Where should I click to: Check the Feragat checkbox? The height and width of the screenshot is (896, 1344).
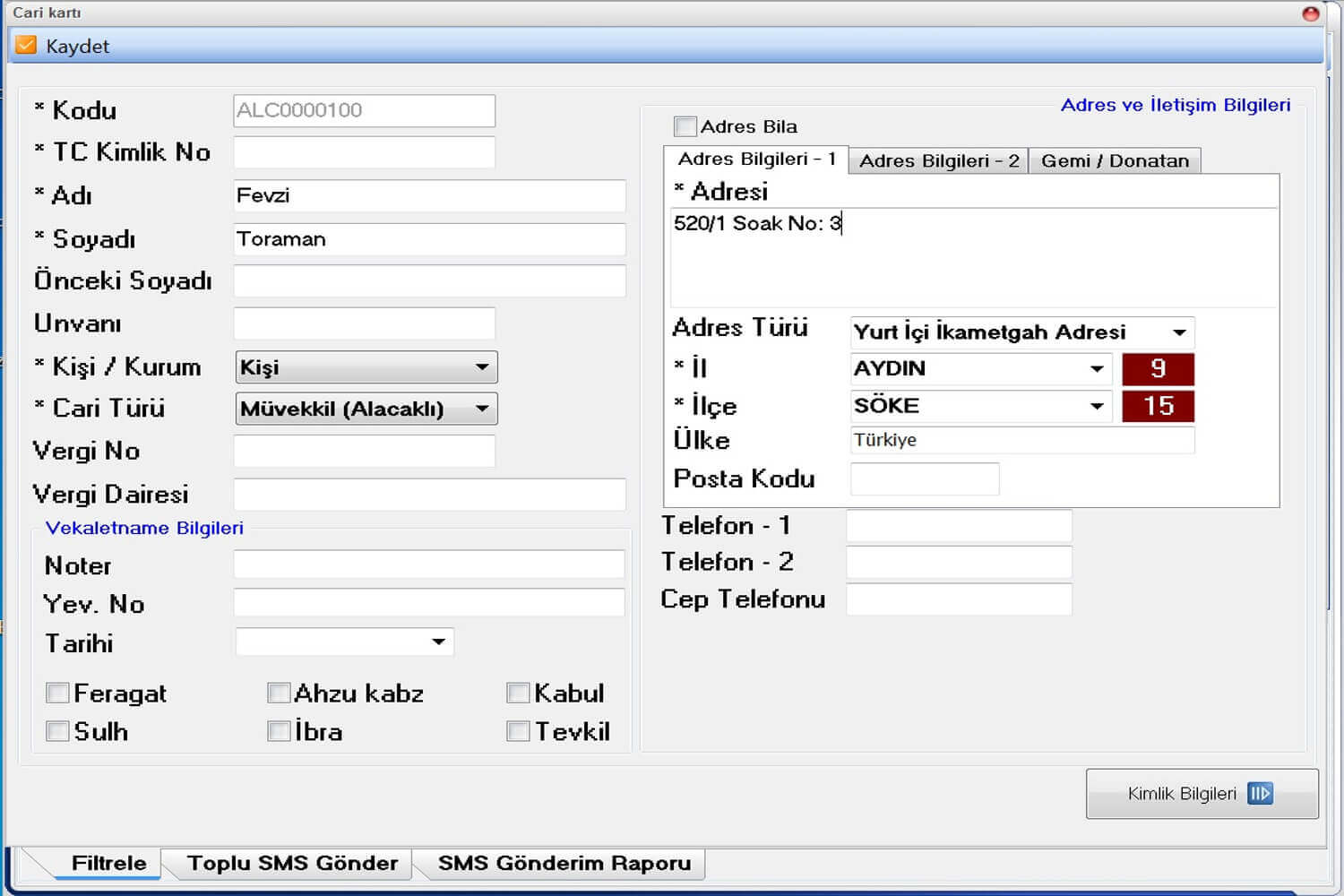[x=58, y=694]
